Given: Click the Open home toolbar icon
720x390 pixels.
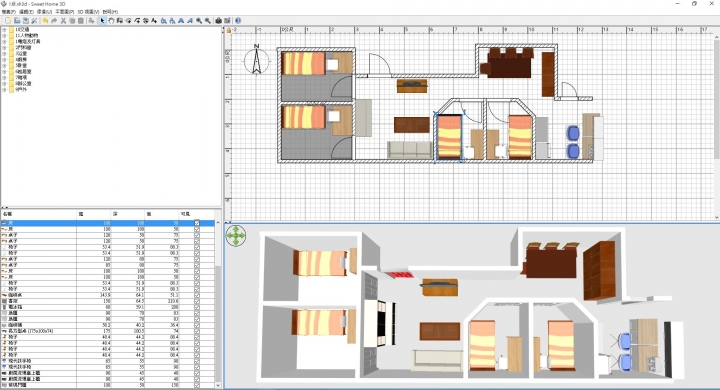Looking at the screenshot, I should coord(17,21).
